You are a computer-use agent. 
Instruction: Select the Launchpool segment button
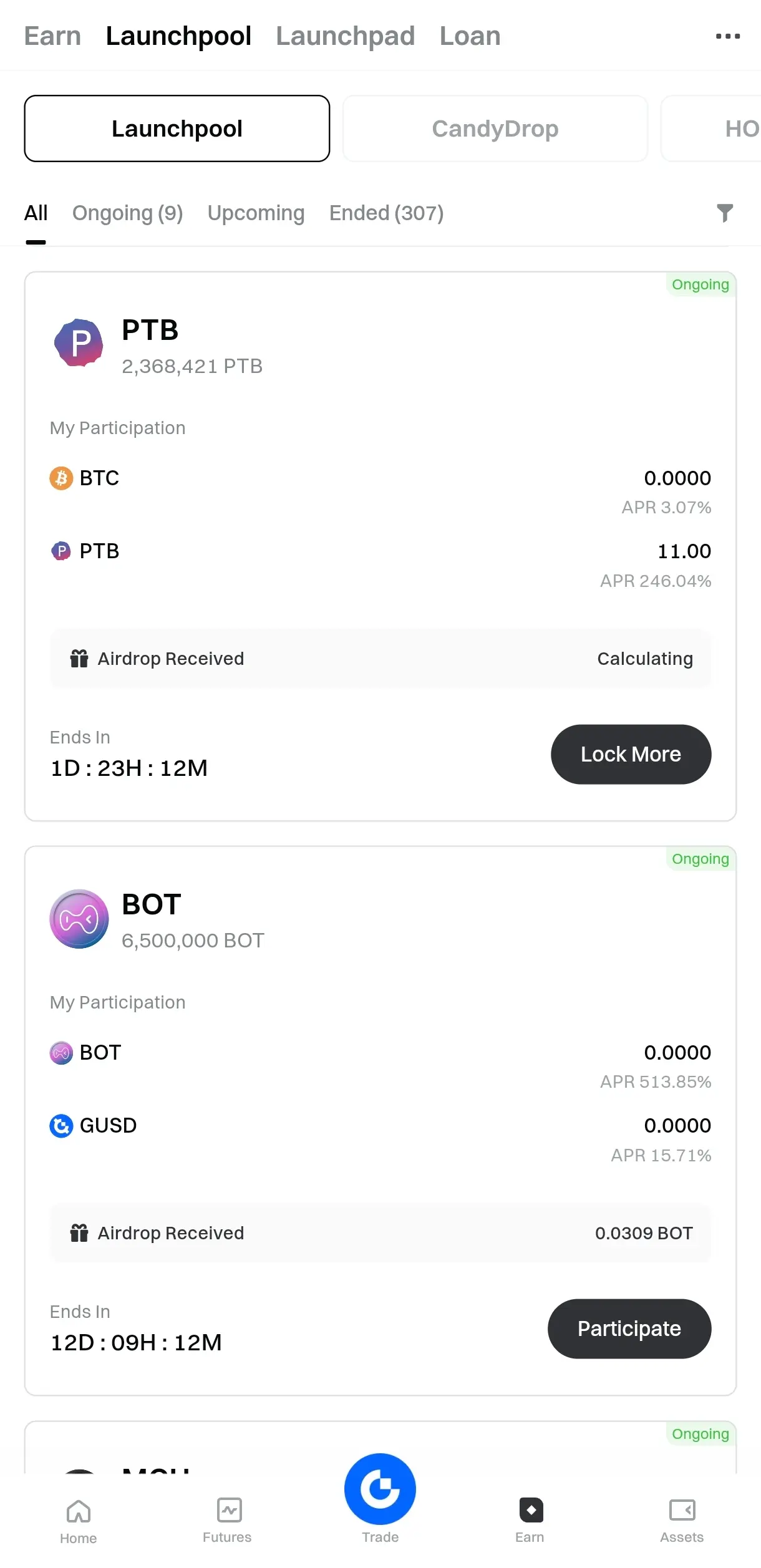177,128
